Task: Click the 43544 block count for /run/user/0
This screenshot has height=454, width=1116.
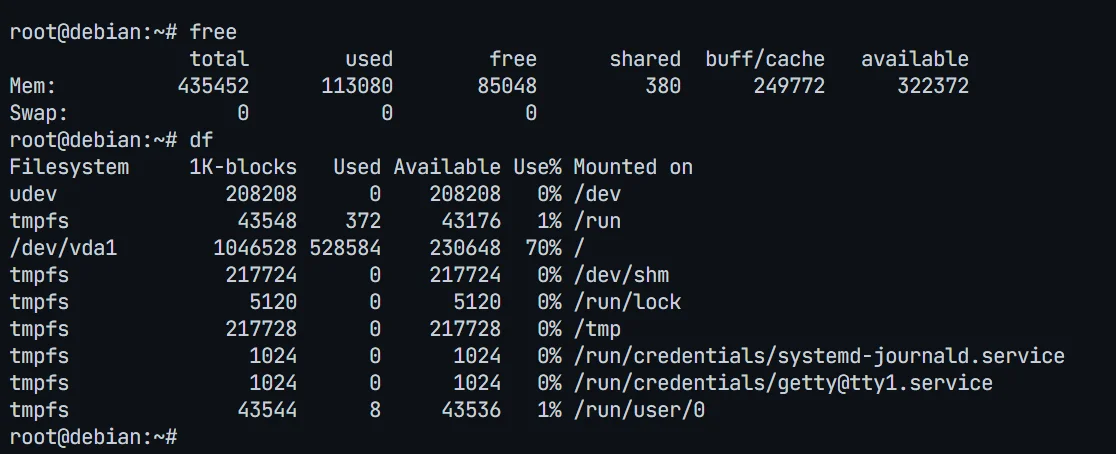Action: click(x=268, y=411)
